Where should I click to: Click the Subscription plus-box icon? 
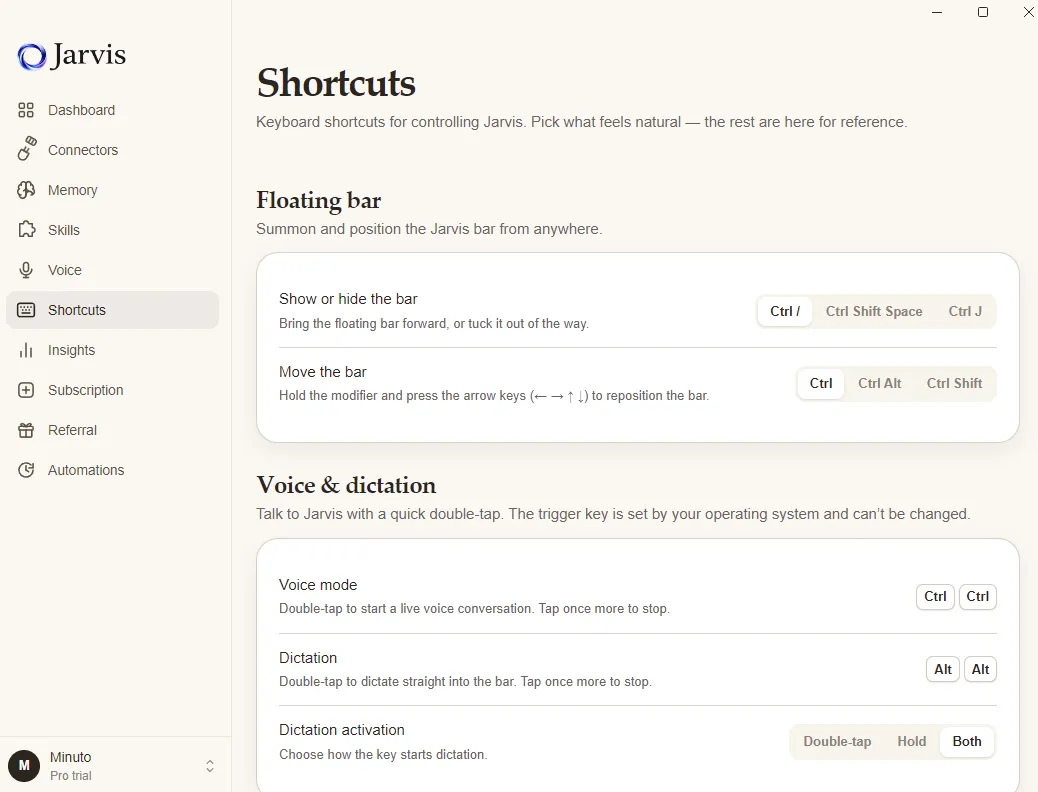point(26,390)
